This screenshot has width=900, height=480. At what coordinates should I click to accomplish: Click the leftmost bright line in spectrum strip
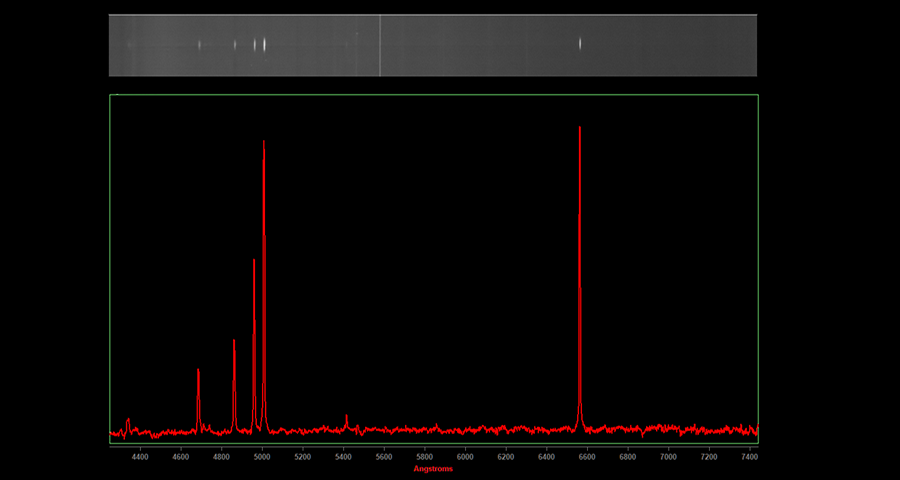pos(199,44)
